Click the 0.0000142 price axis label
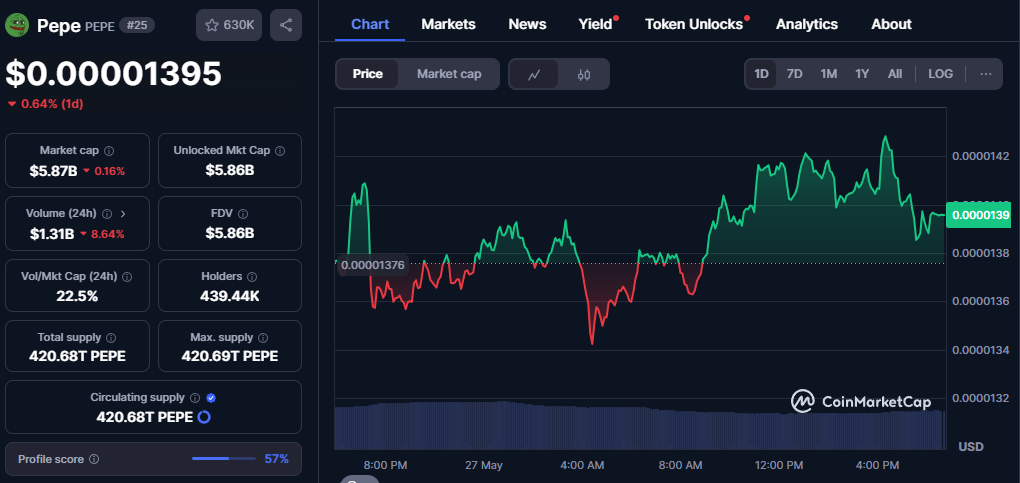 981,156
